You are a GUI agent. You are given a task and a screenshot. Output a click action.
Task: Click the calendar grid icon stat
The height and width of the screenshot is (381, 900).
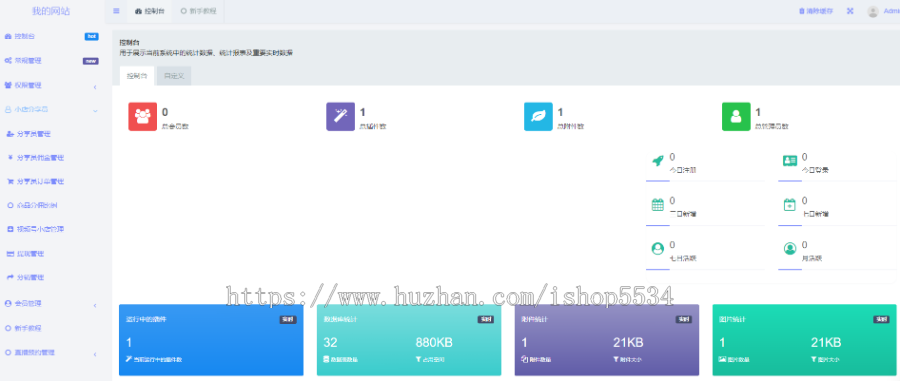pos(658,204)
